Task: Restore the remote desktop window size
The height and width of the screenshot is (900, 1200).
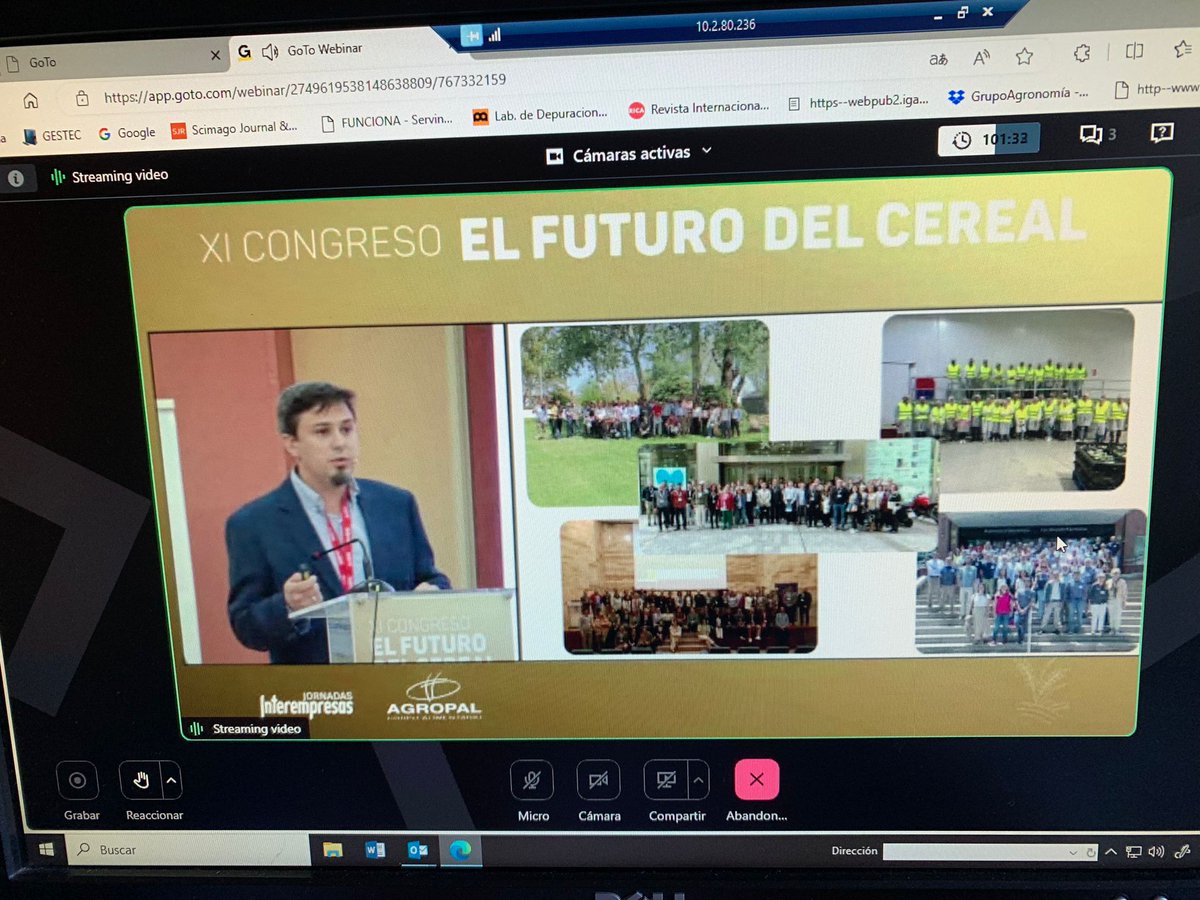Action: tap(961, 13)
